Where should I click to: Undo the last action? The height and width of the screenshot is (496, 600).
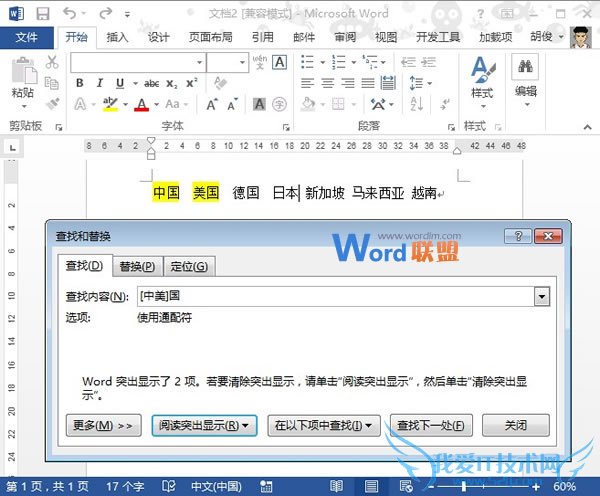69,13
